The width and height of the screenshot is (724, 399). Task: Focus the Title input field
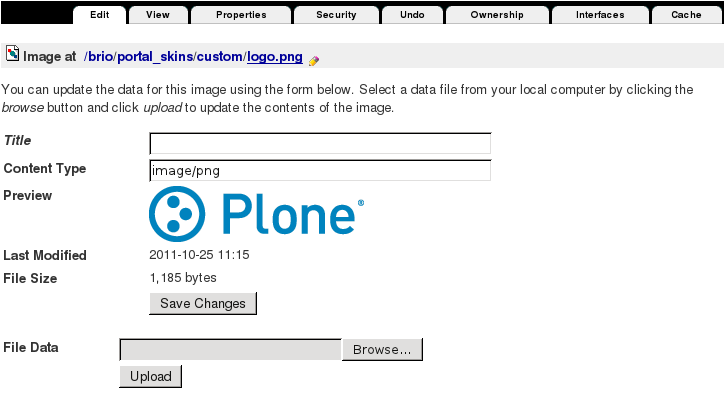tap(320, 143)
